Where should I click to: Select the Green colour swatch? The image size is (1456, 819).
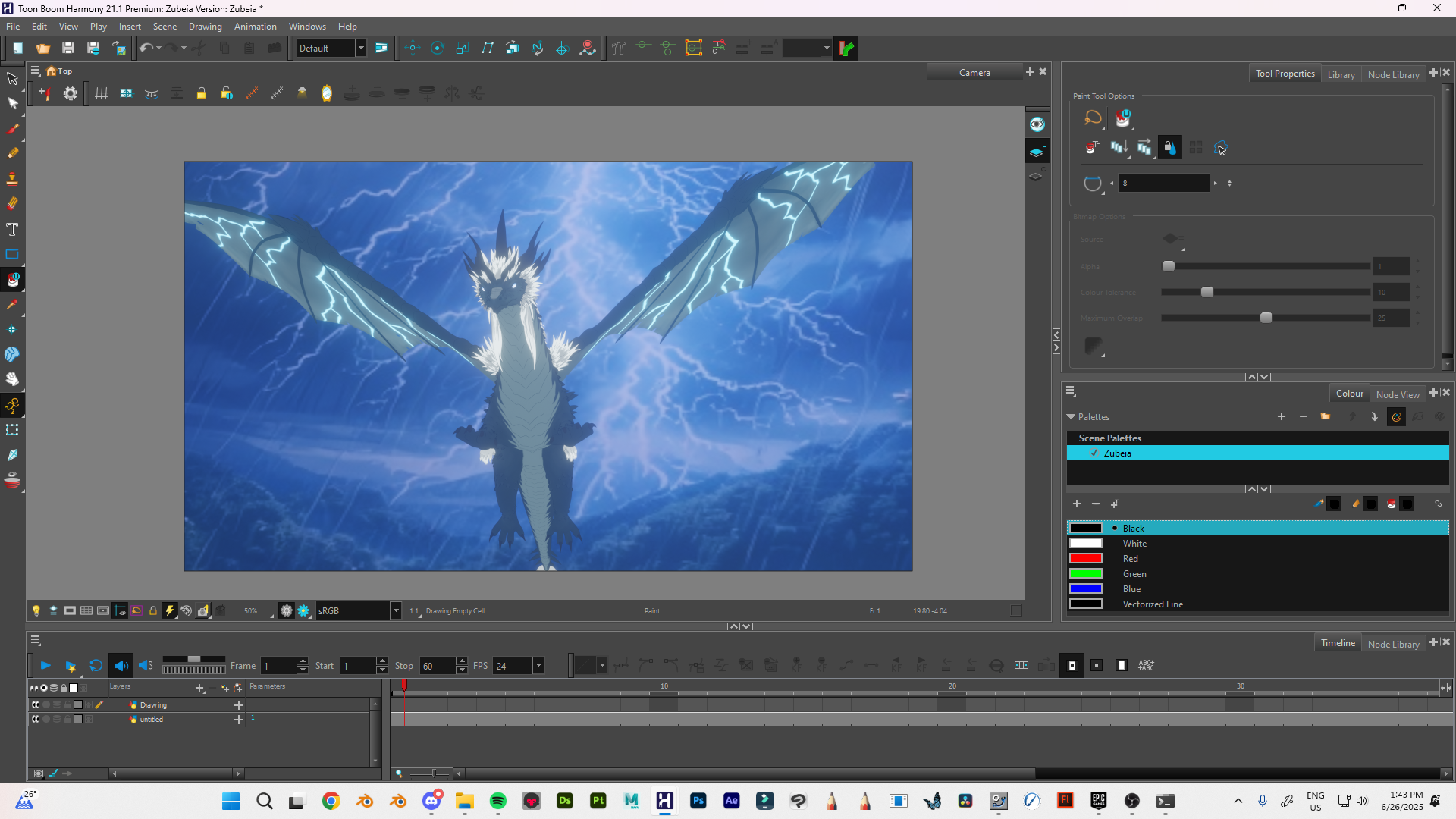(x=1085, y=573)
